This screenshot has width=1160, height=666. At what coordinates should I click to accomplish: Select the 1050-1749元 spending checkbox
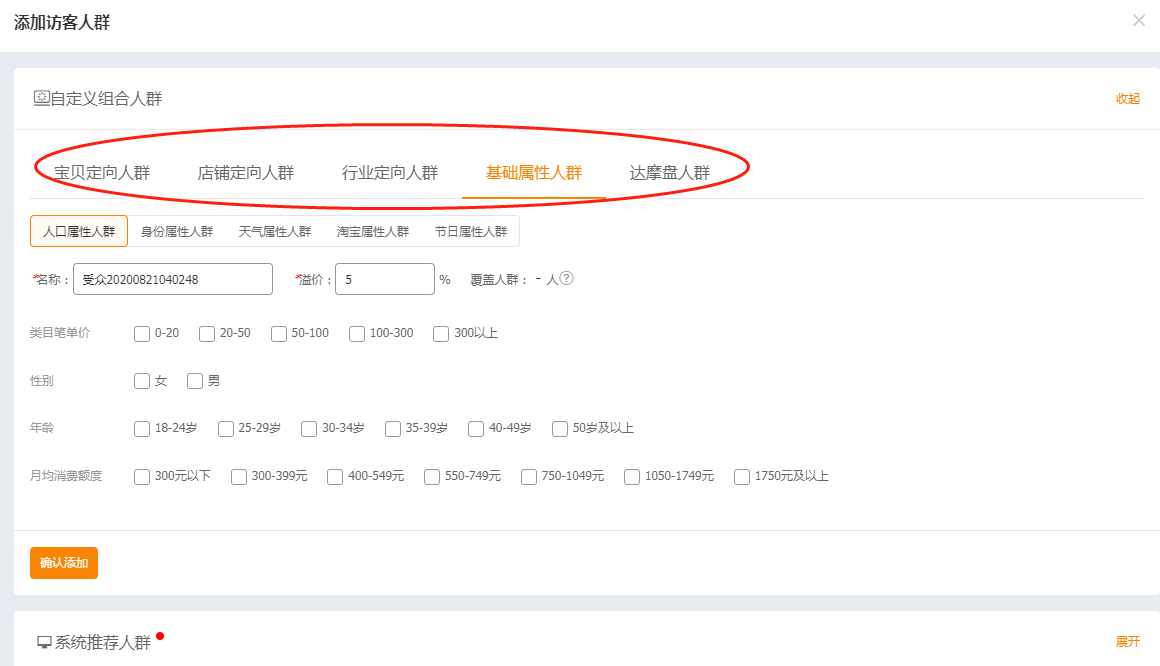pos(632,477)
